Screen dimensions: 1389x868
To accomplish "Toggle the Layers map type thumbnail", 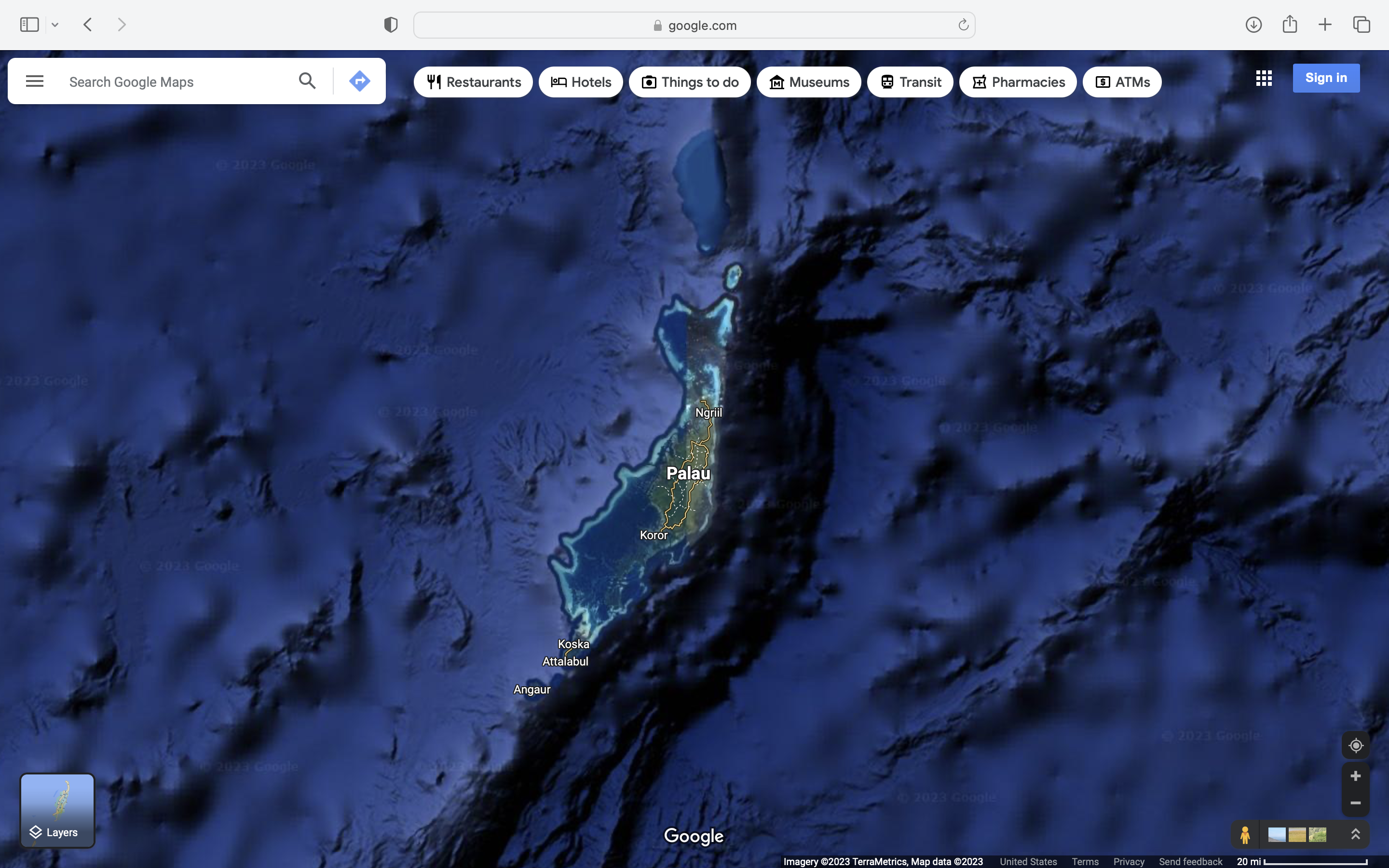I will pos(57,810).
